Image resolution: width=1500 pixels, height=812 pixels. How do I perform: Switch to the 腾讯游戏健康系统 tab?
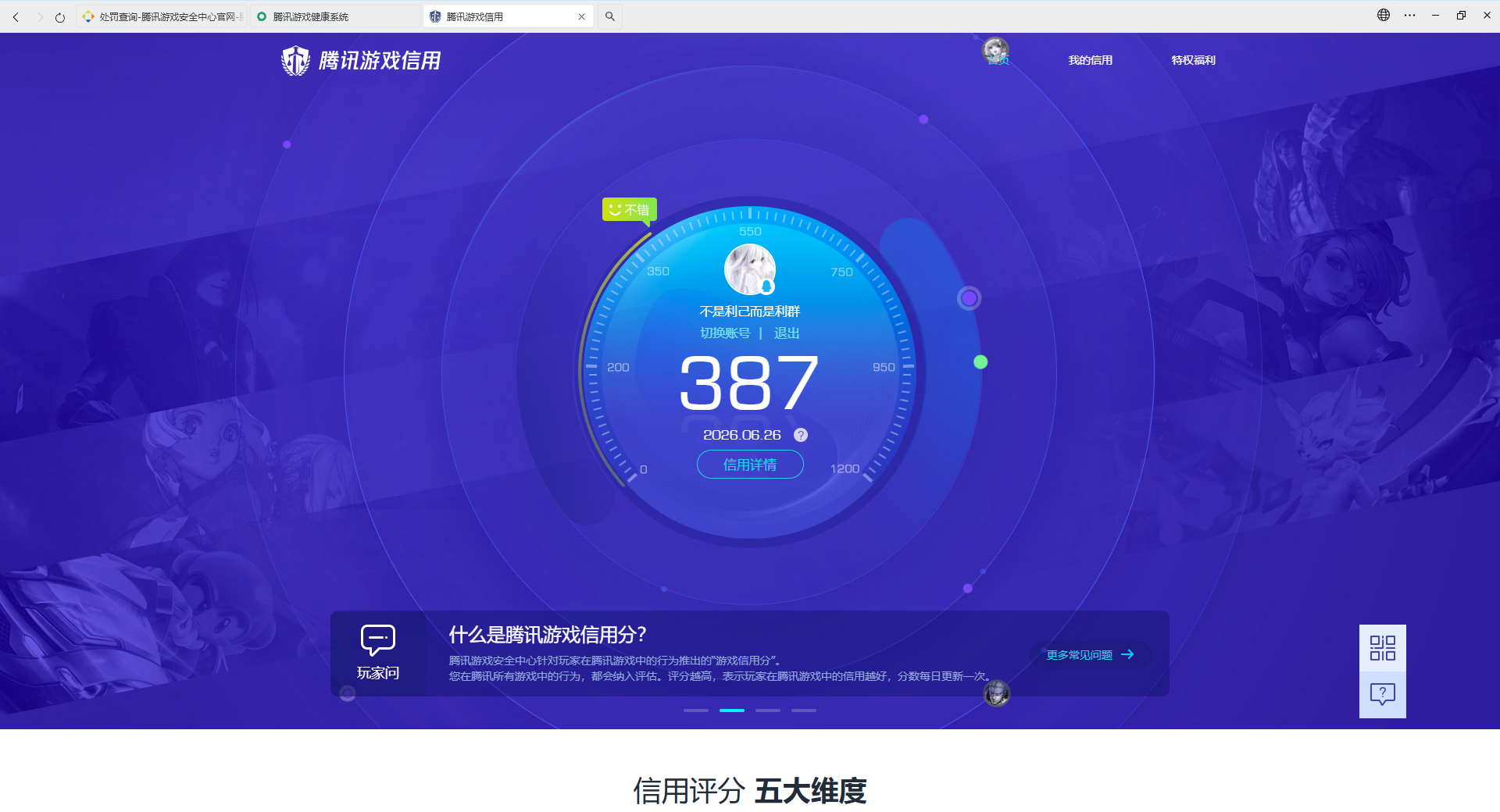(336, 16)
